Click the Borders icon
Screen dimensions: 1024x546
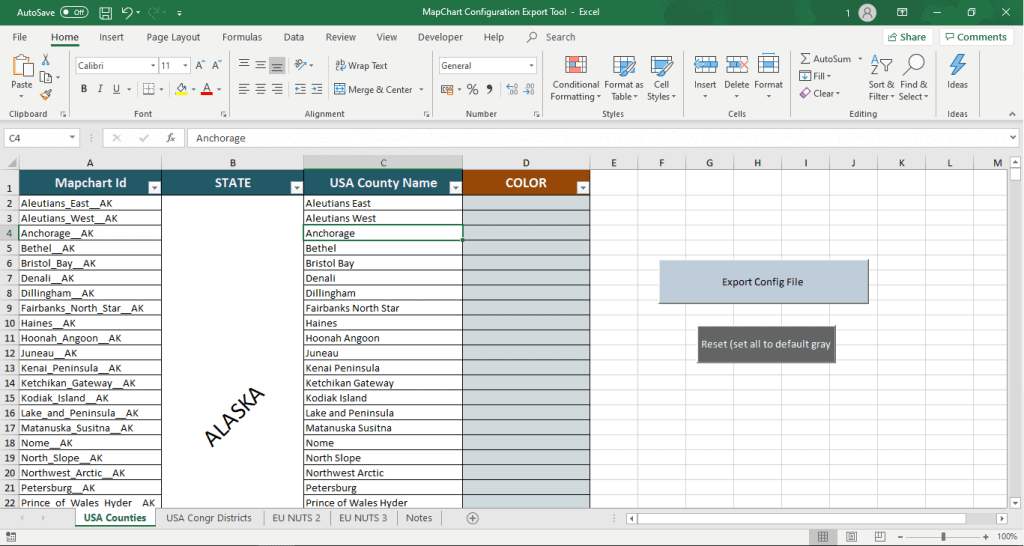tap(149, 89)
